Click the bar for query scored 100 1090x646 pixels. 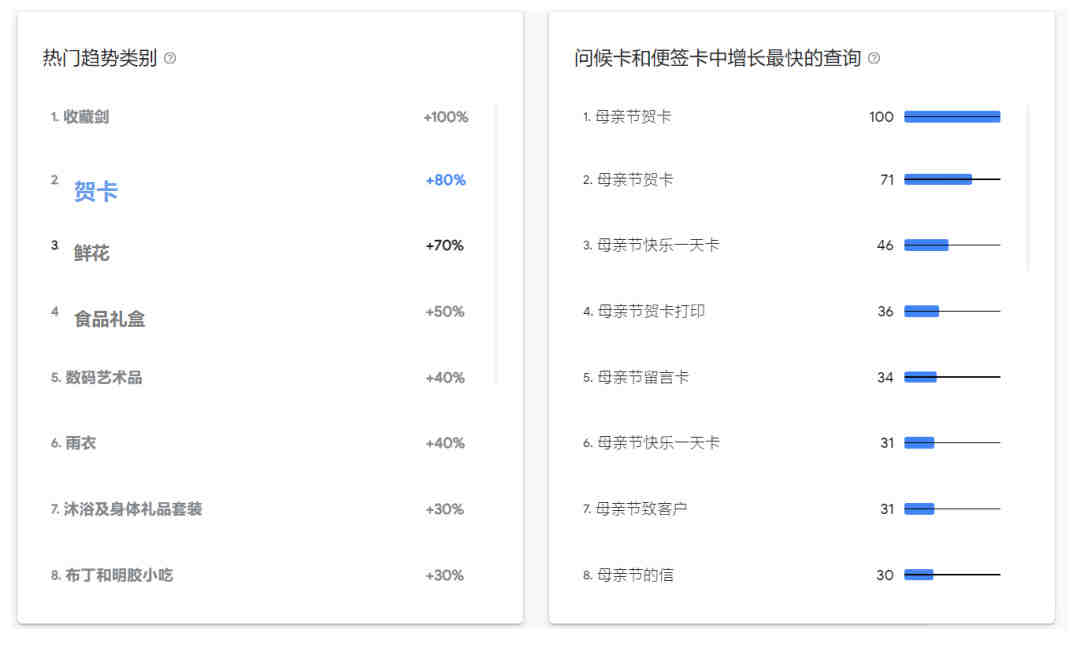pos(952,117)
